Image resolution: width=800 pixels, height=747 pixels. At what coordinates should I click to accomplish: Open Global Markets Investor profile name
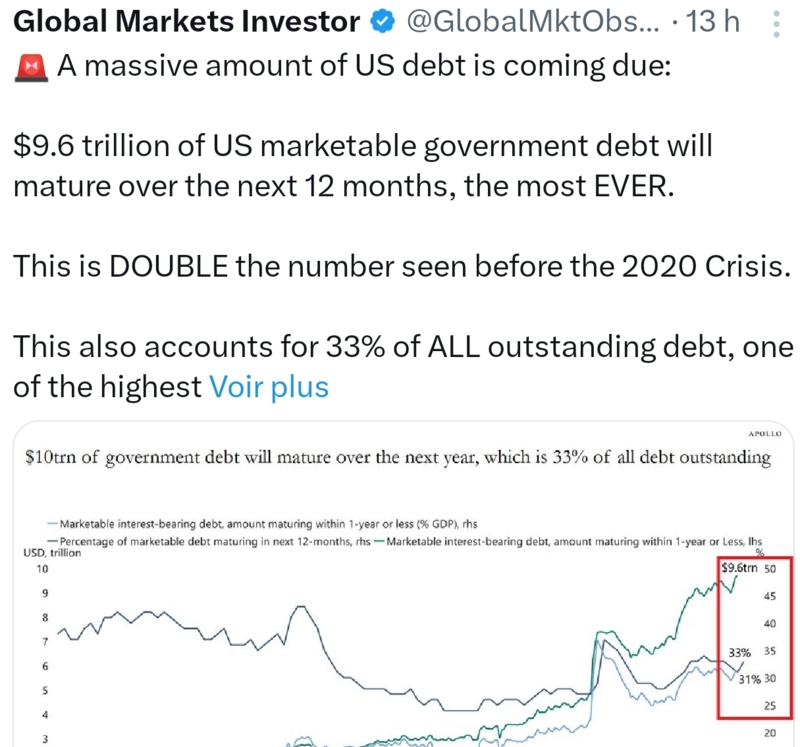(x=187, y=22)
